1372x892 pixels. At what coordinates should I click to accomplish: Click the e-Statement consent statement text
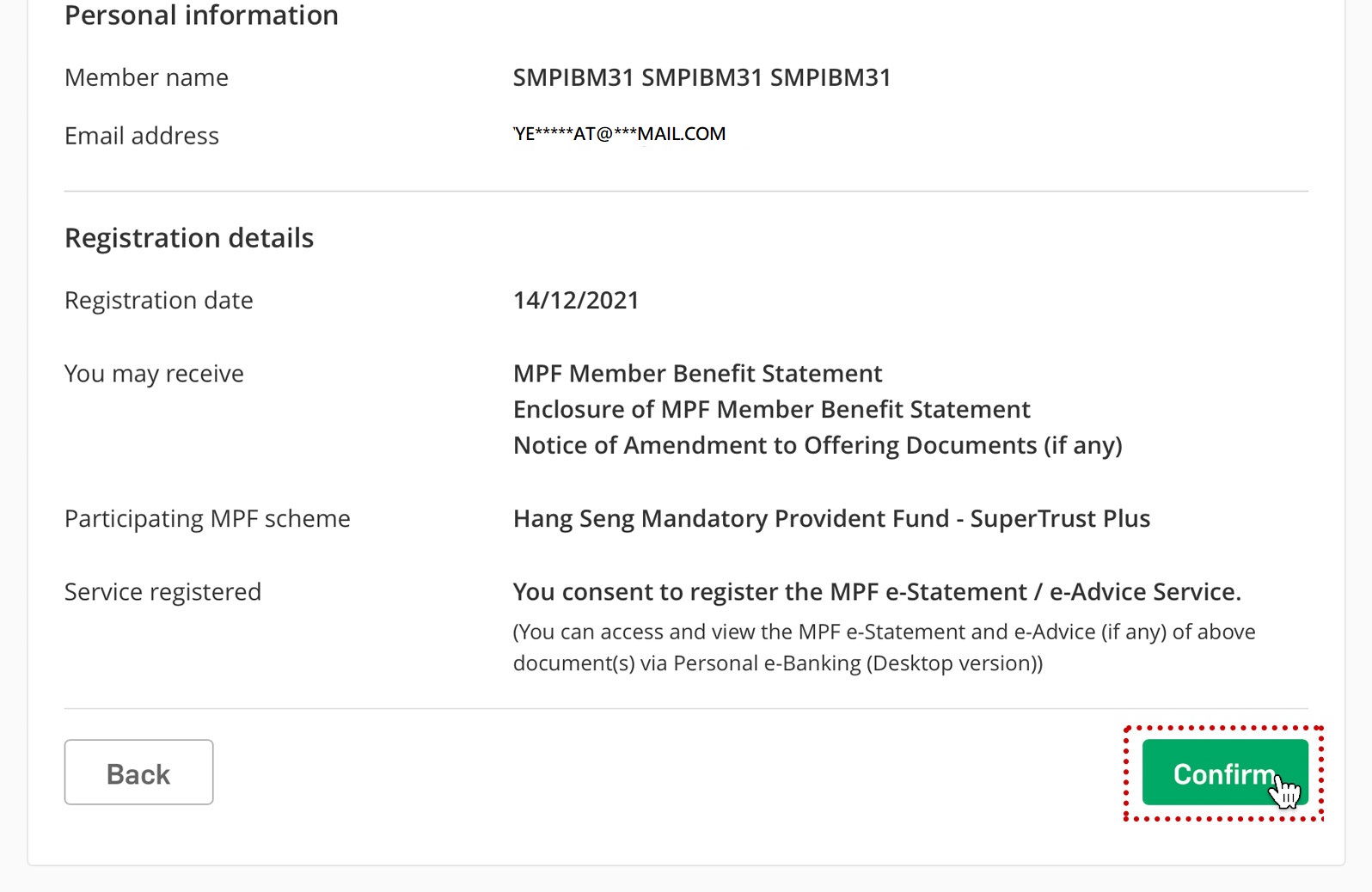(x=877, y=592)
